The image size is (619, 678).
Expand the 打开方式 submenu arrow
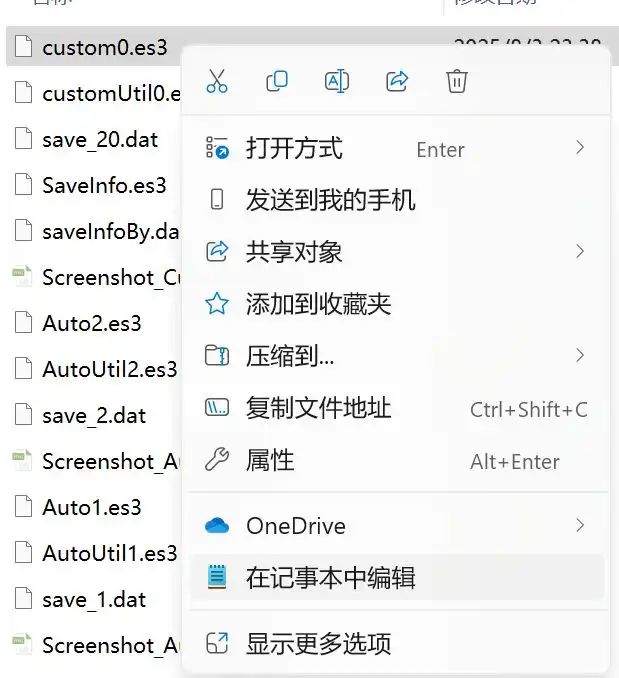(x=580, y=148)
